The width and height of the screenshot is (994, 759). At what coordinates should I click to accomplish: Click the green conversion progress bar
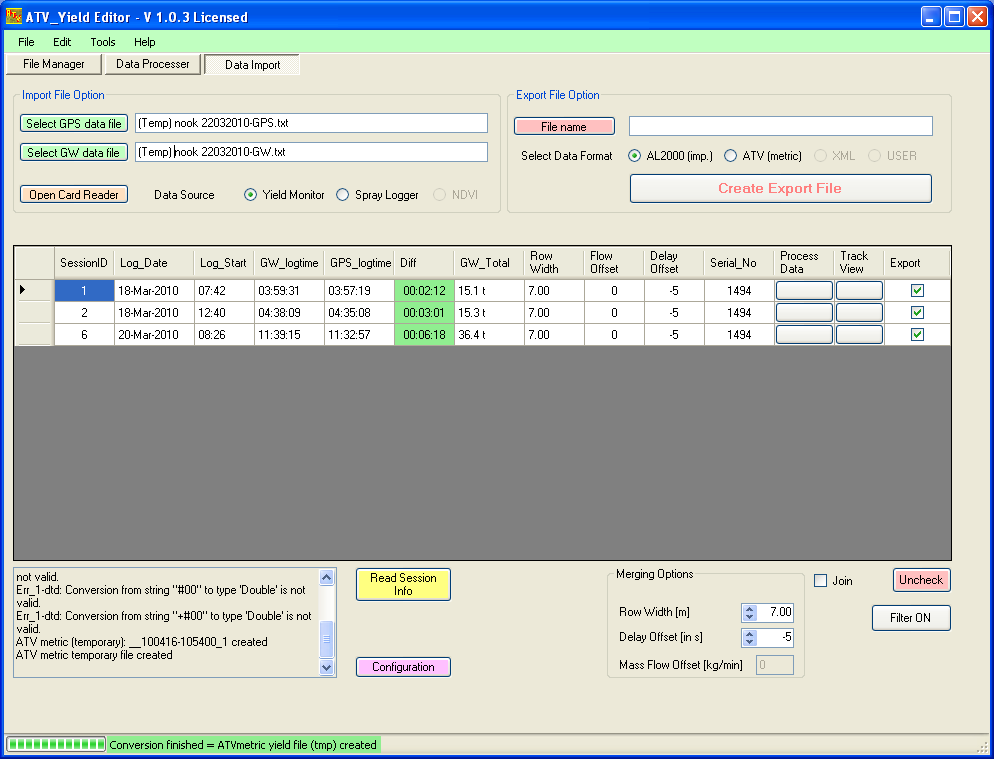click(57, 745)
